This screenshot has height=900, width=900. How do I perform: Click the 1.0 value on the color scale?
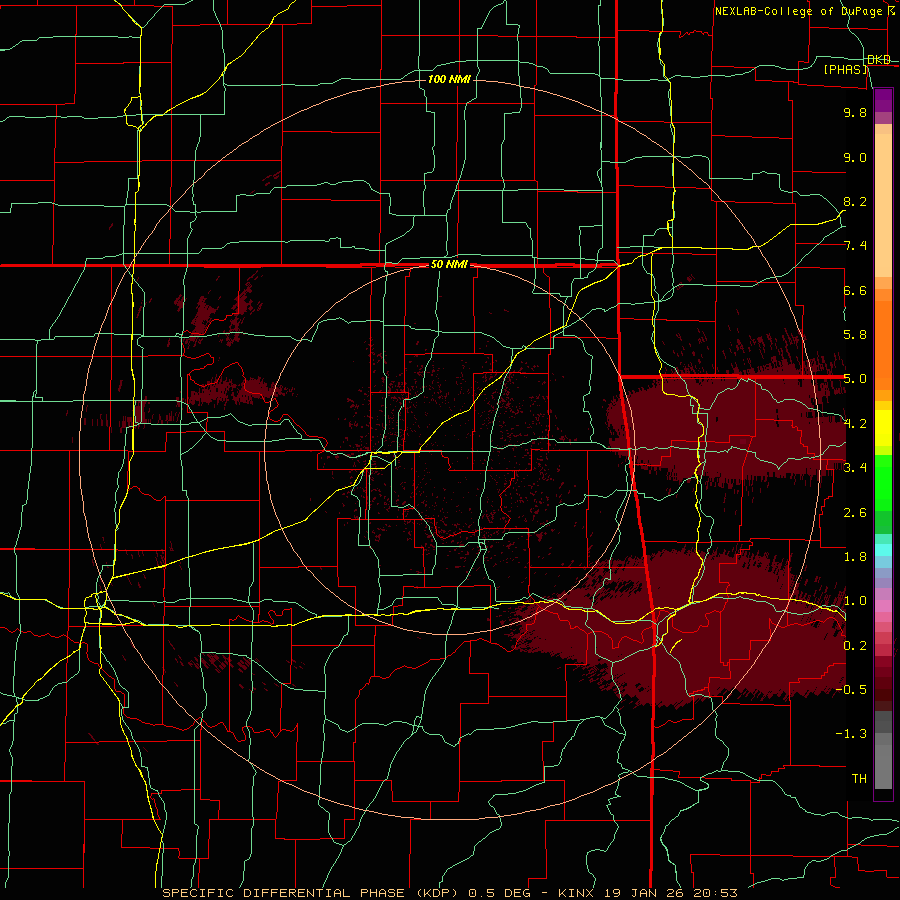[855, 601]
